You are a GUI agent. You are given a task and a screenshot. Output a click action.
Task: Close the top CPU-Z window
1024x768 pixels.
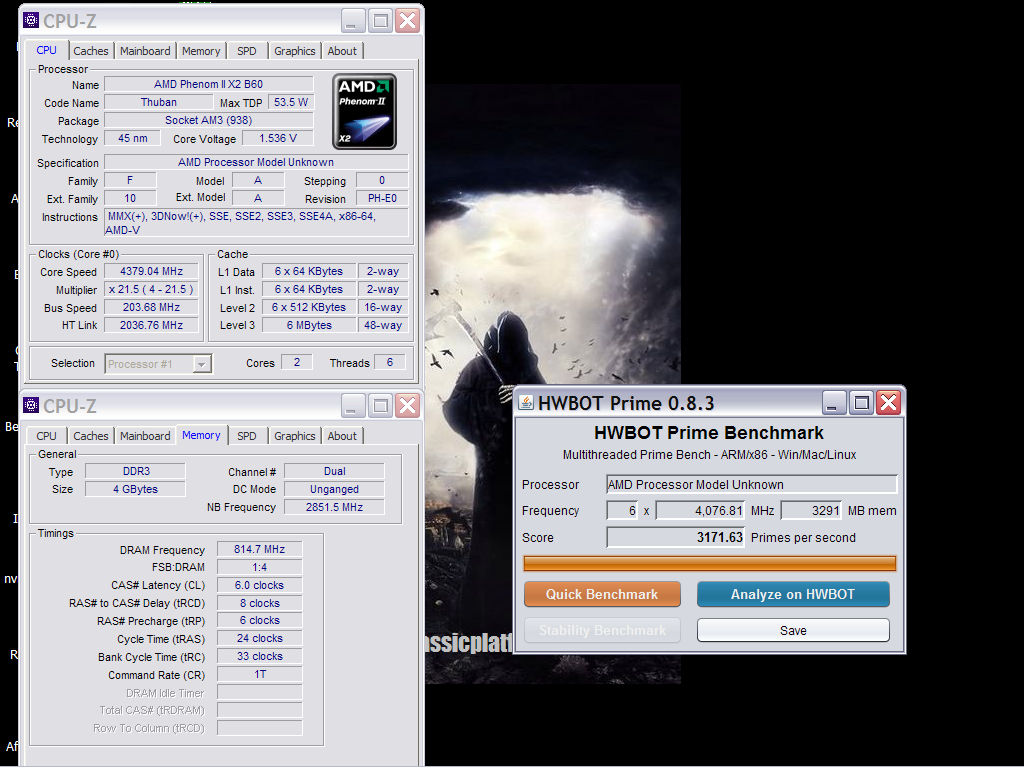(x=408, y=21)
